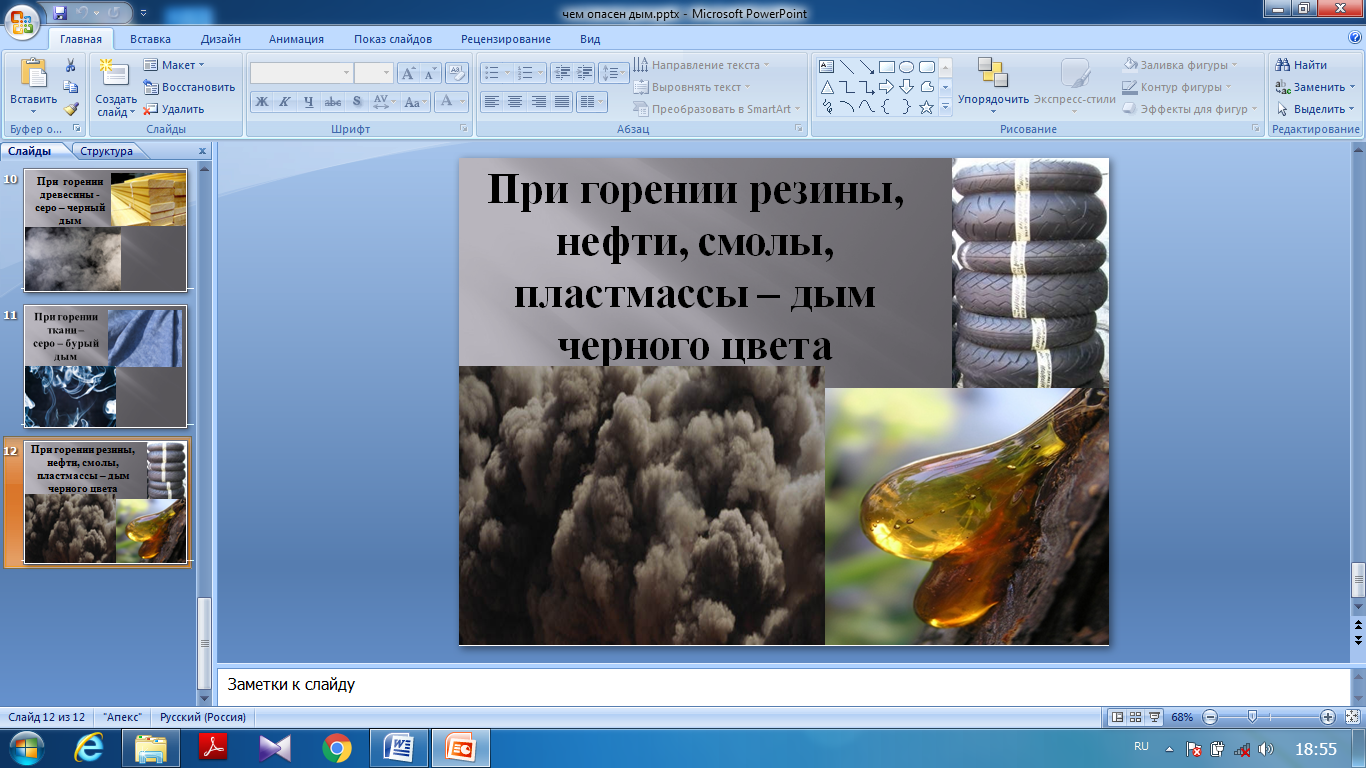The height and width of the screenshot is (768, 1366).
Task: Click the zoom in plus button
Action: [1328, 717]
